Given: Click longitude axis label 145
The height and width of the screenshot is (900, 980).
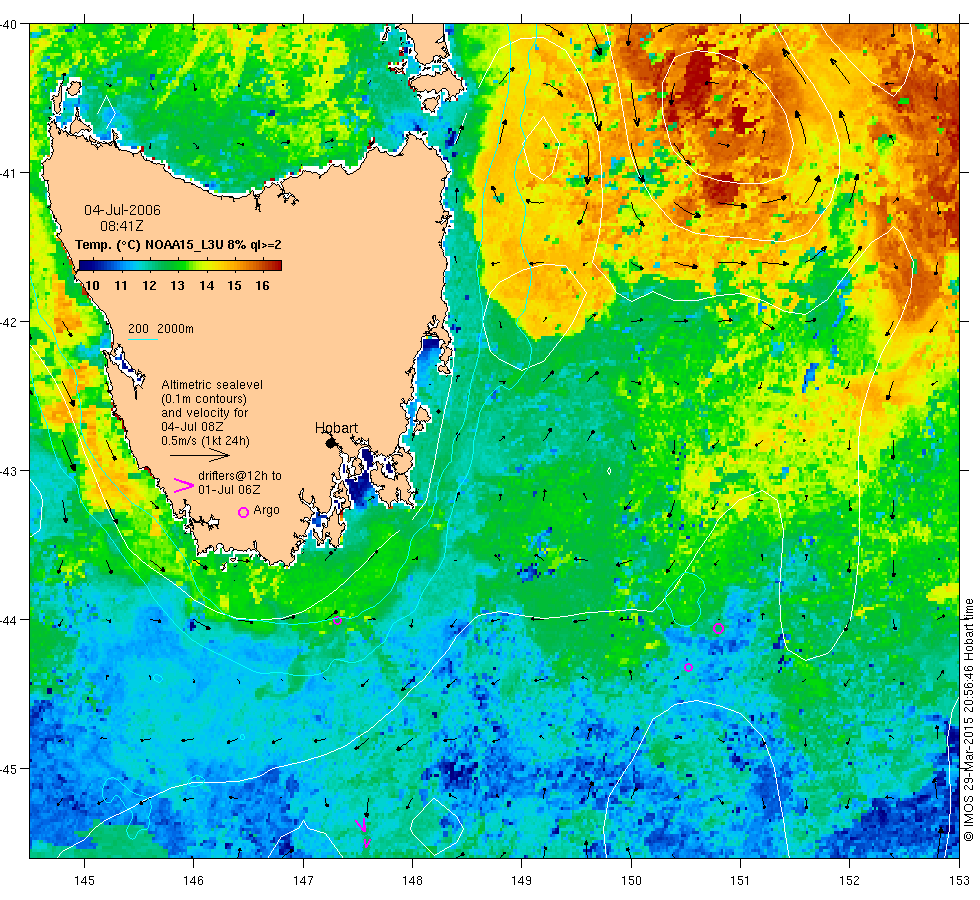Looking at the screenshot, I should click(x=84, y=881).
